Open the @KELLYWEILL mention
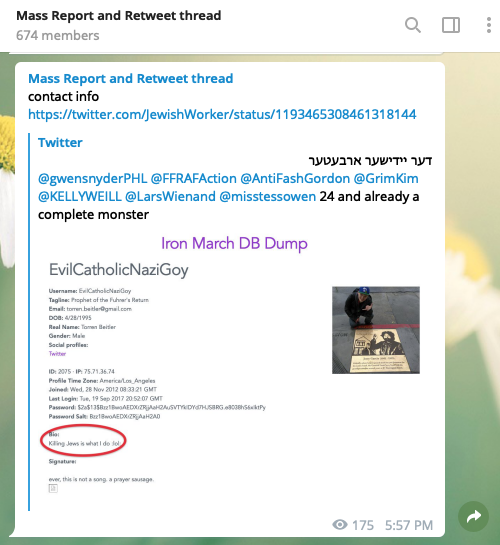This screenshot has height=545, width=500. [80, 196]
